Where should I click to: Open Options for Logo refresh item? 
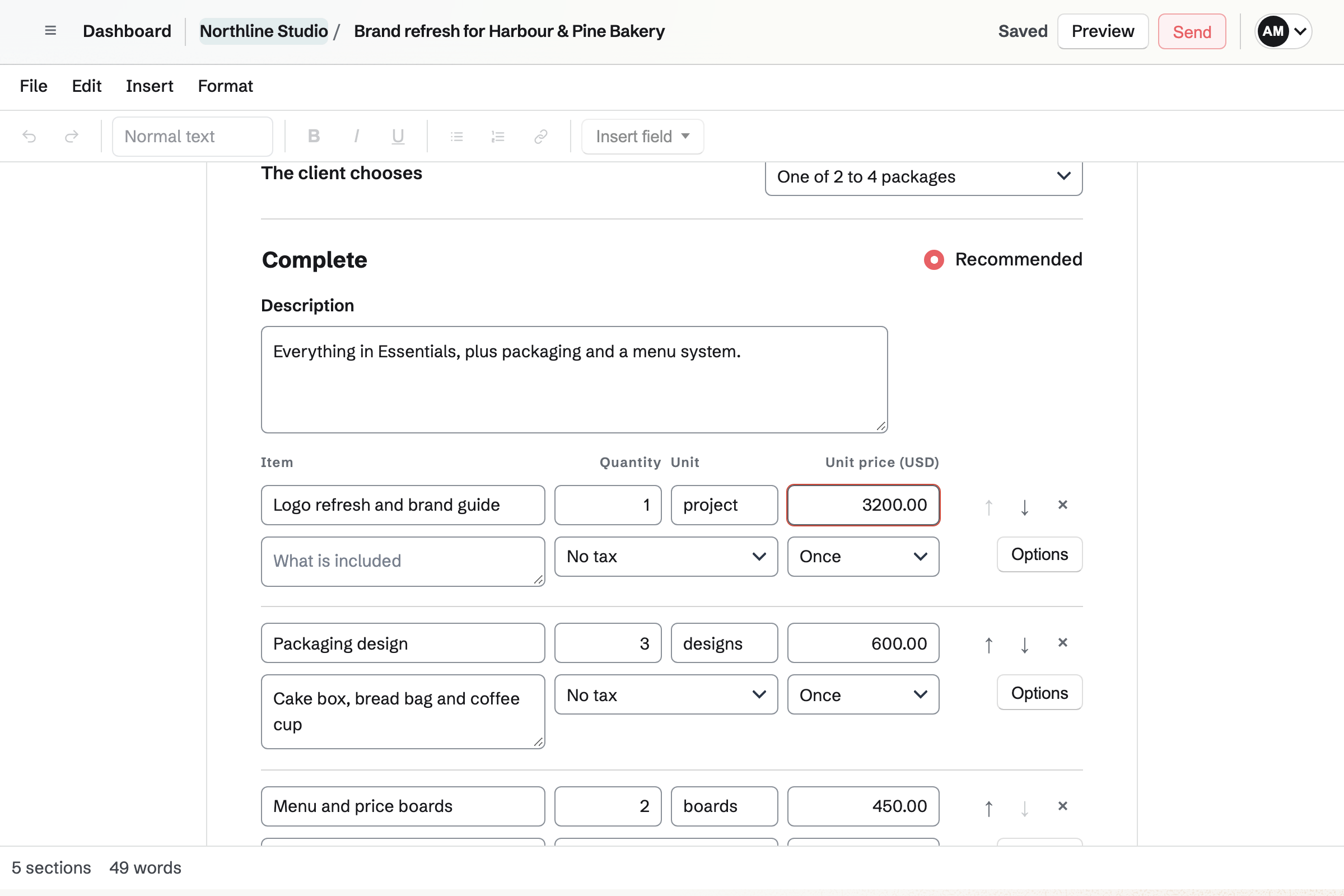point(1039,554)
